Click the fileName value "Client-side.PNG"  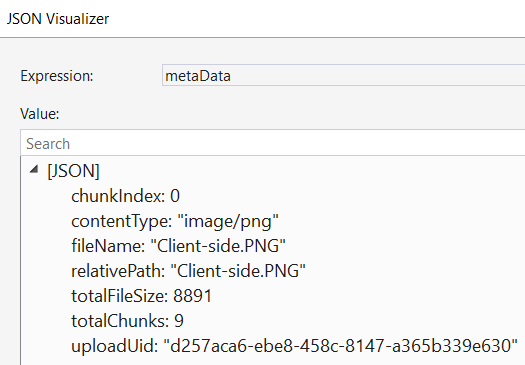point(218,246)
